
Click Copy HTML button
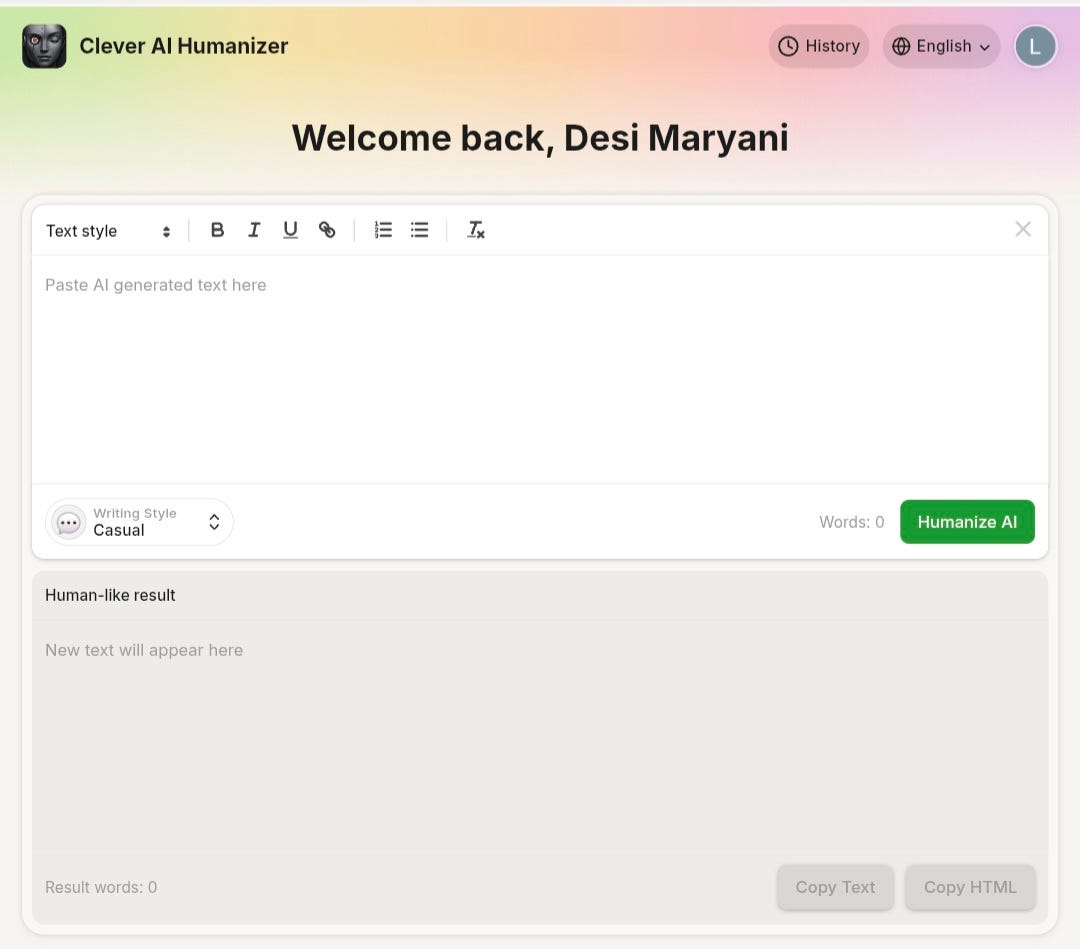(x=970, y=887)
